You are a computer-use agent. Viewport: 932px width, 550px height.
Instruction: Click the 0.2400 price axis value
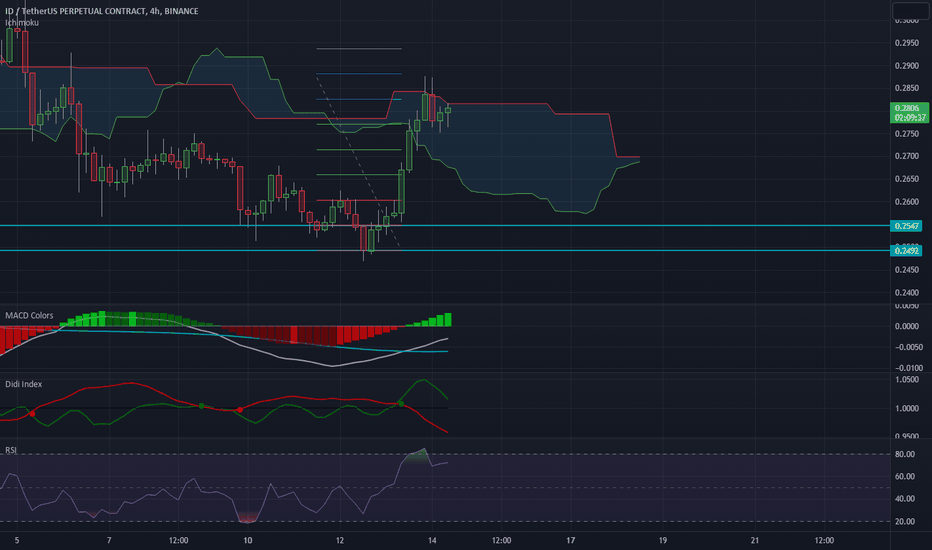(x=906, y=293)
